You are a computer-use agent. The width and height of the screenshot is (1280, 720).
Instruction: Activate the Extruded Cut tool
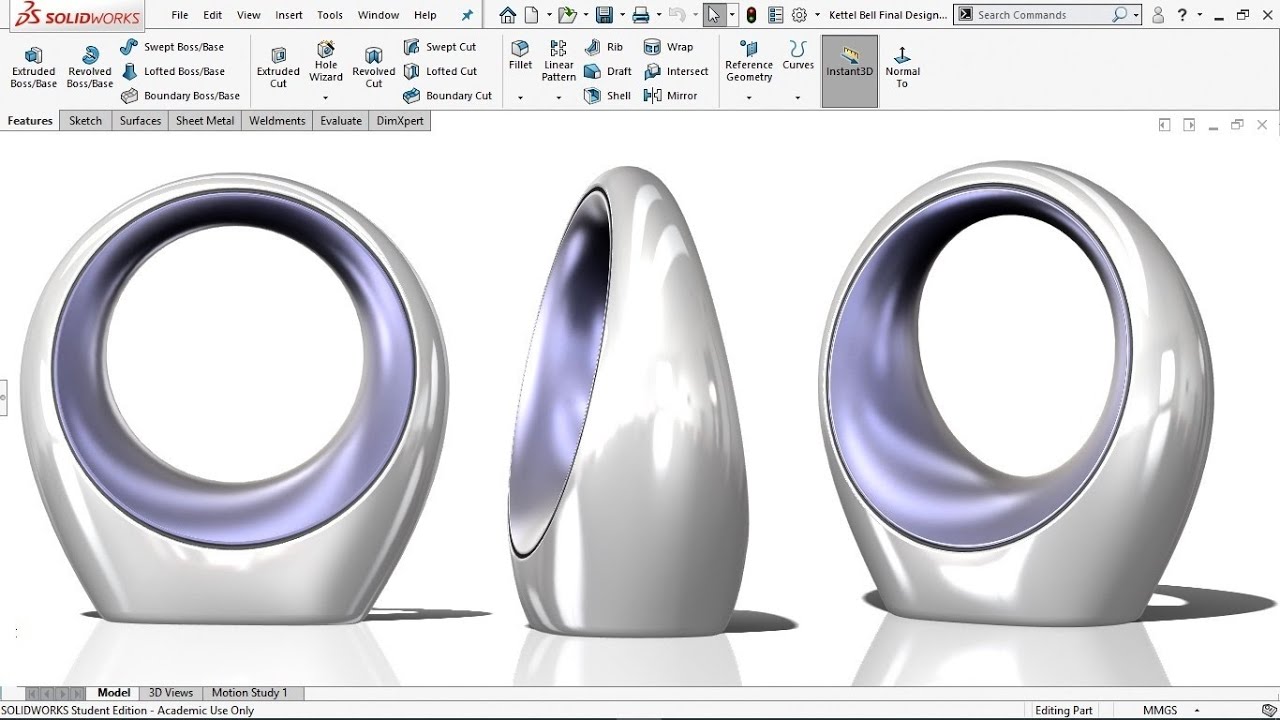point(278,68)
